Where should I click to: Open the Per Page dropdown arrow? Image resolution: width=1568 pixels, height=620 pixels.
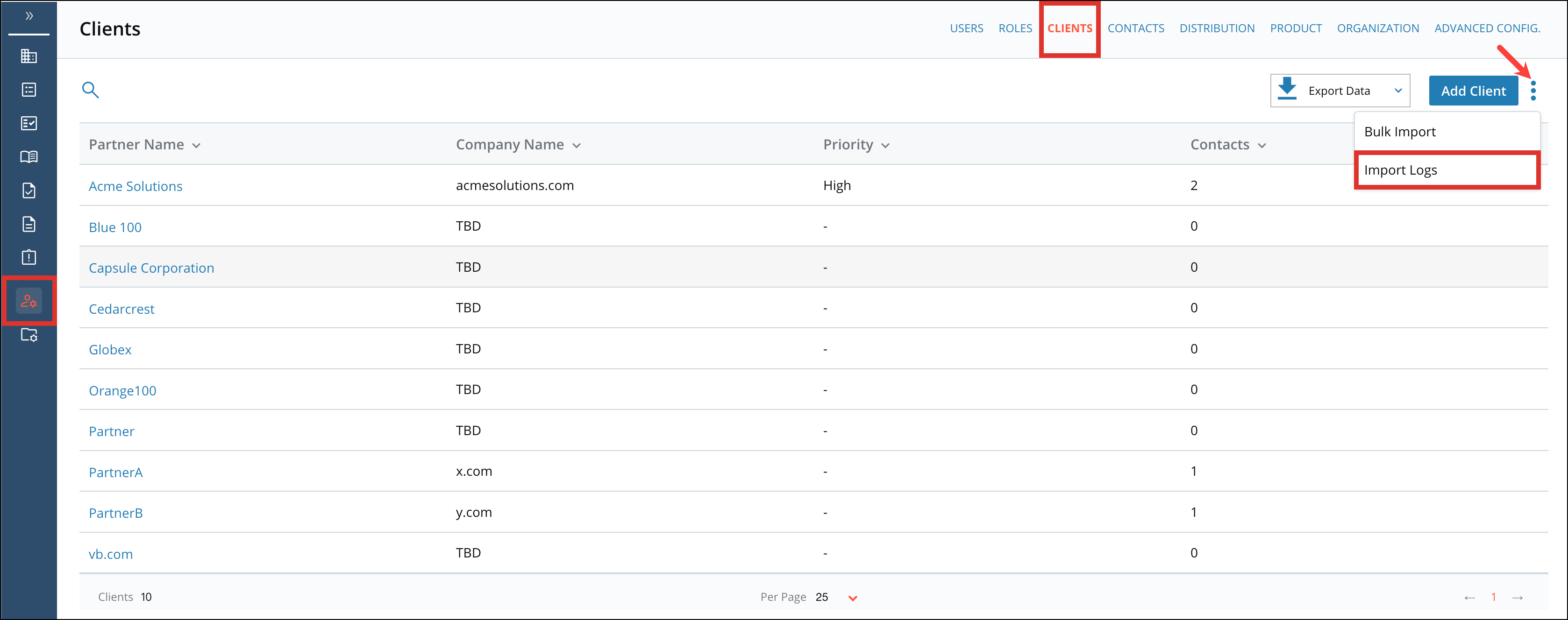(853, 598)
